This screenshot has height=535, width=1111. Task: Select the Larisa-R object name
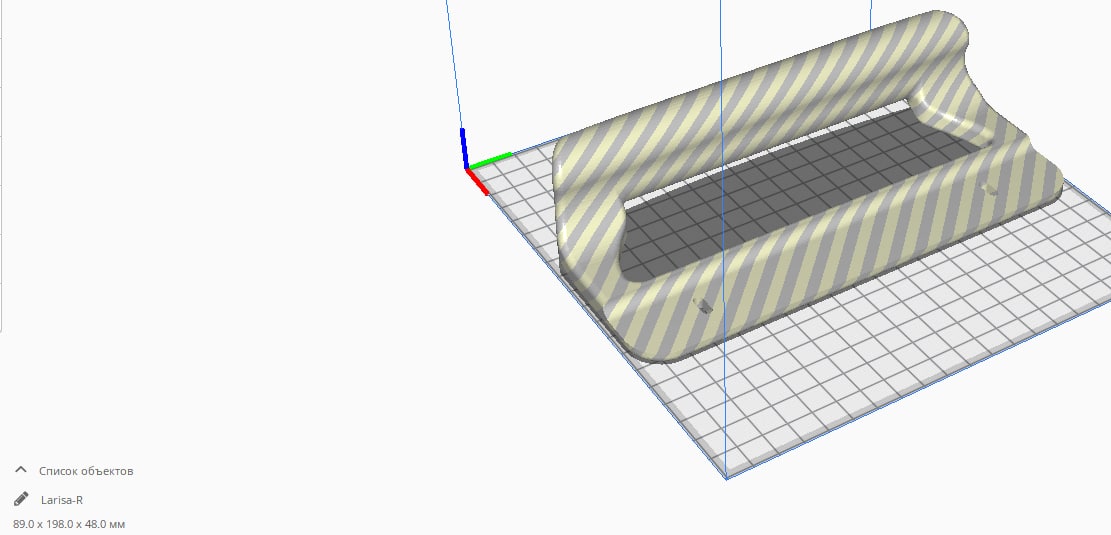pos(62,500)
